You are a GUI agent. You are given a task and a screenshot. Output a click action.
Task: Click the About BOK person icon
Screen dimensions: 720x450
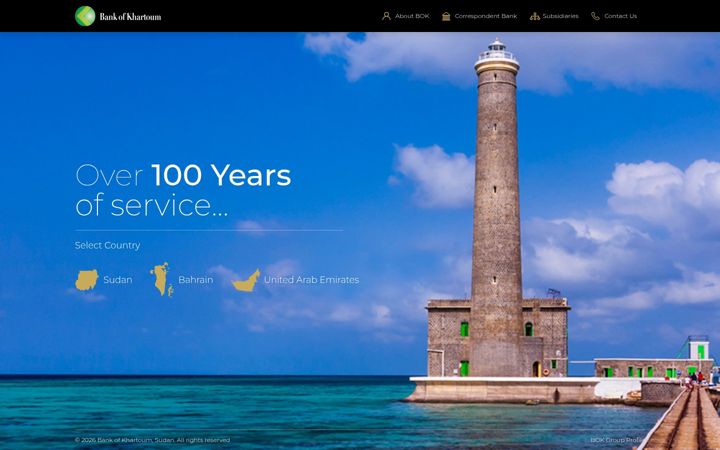[x=386, y=16]
